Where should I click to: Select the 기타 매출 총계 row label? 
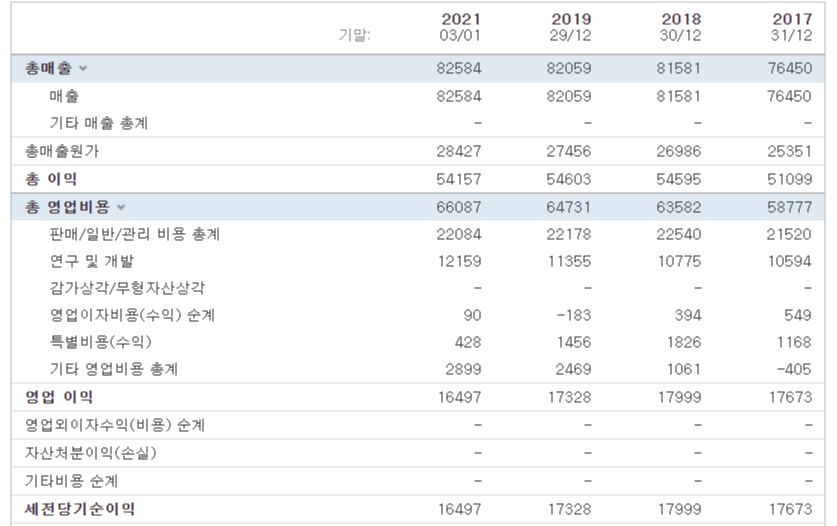(x=99, y=123)
